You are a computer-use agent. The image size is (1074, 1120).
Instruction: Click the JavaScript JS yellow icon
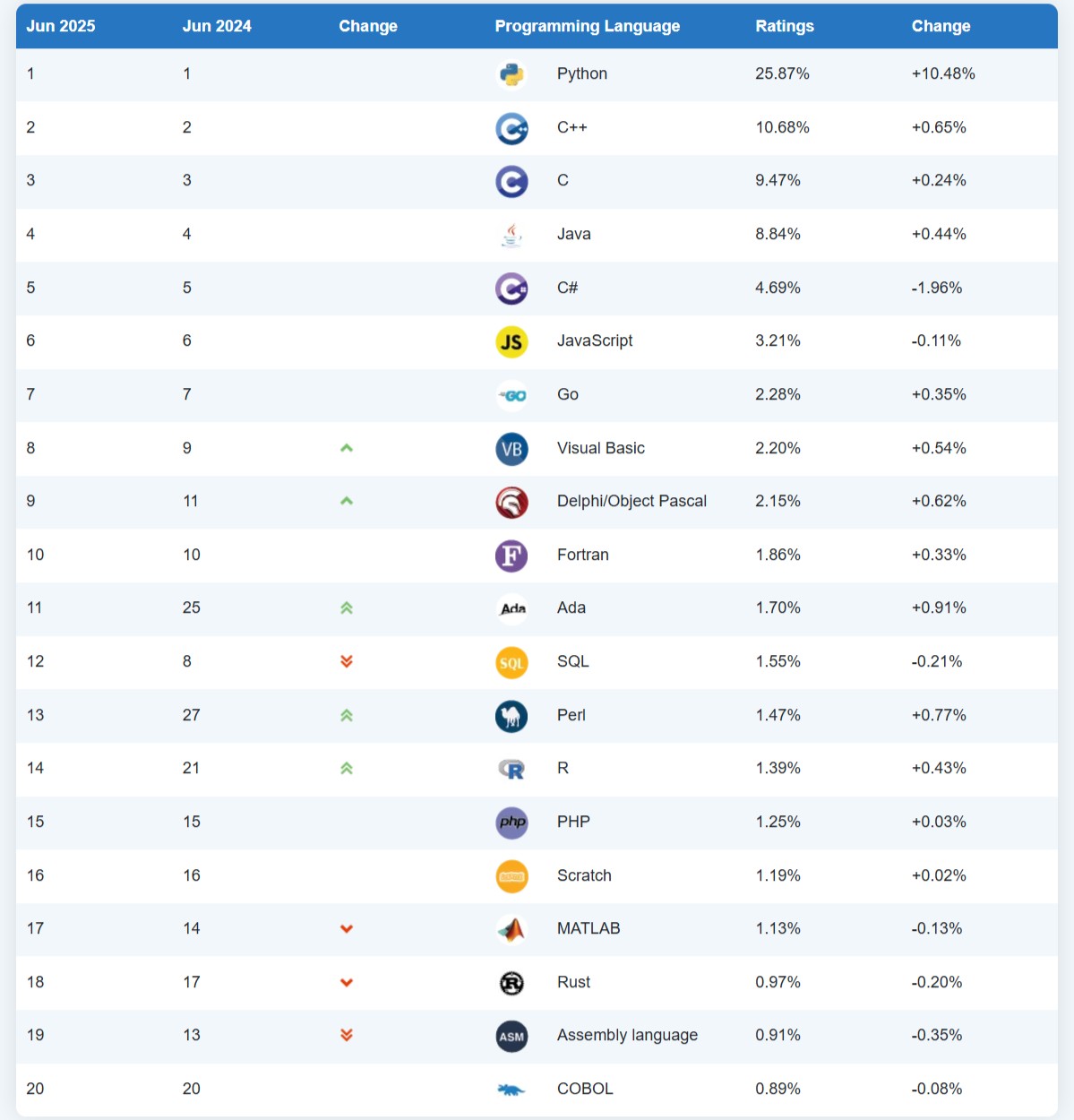[511, 341]
